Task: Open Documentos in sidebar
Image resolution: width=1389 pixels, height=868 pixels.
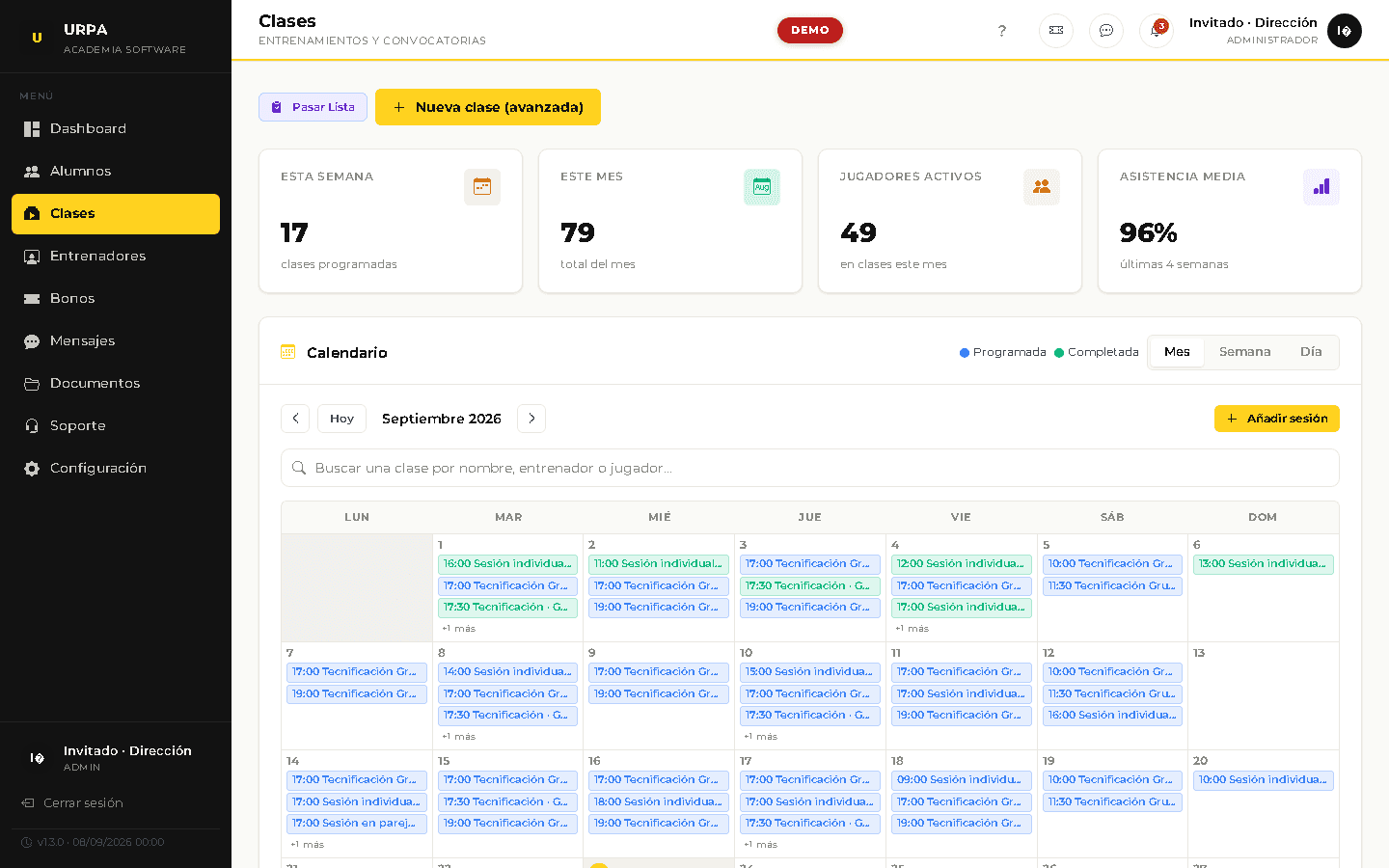Action: (116, 383)
